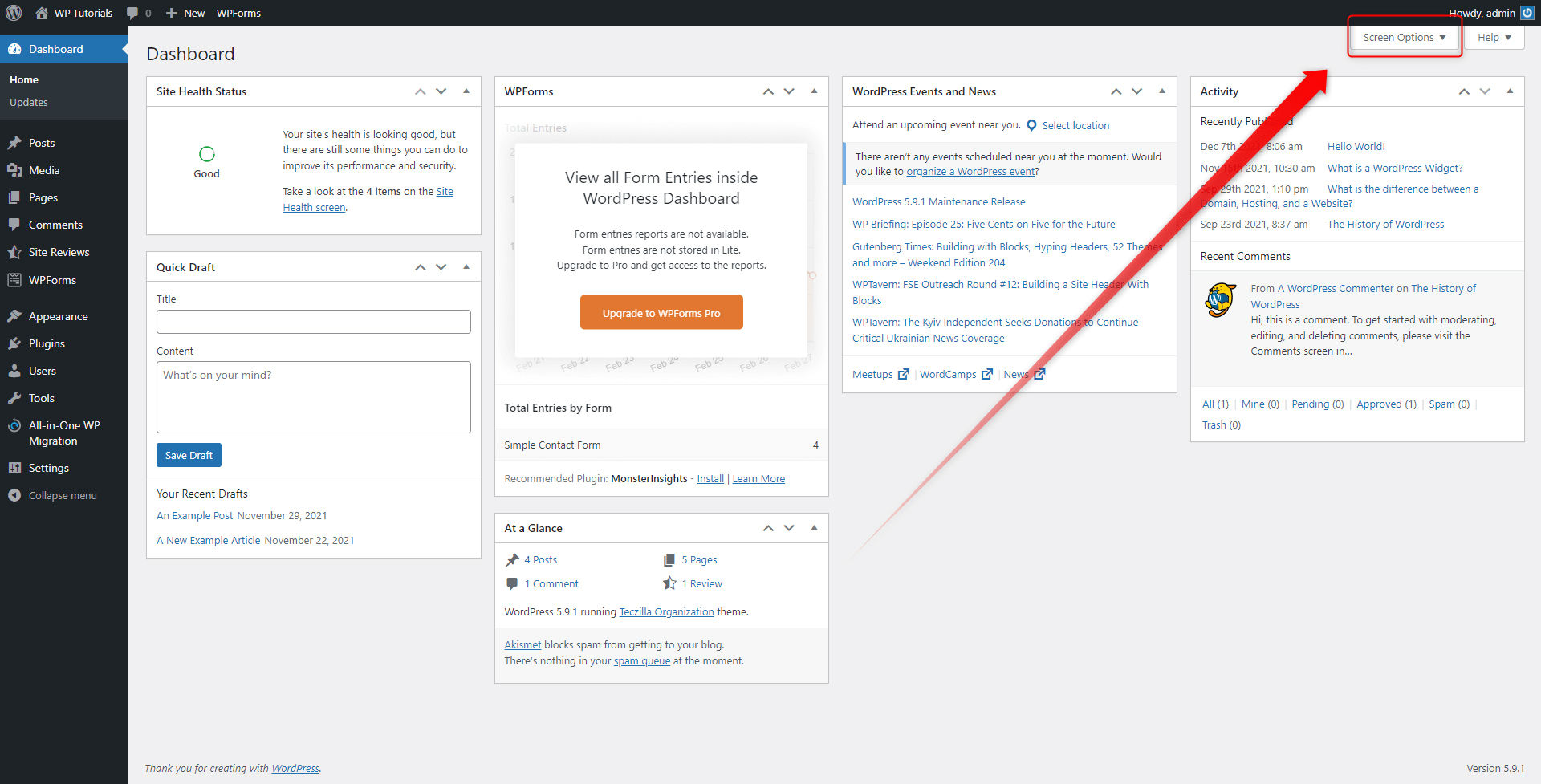This screenshot has width=1541, height=784.
Task: Open Appearance menu item
Action: pos(64,316)
